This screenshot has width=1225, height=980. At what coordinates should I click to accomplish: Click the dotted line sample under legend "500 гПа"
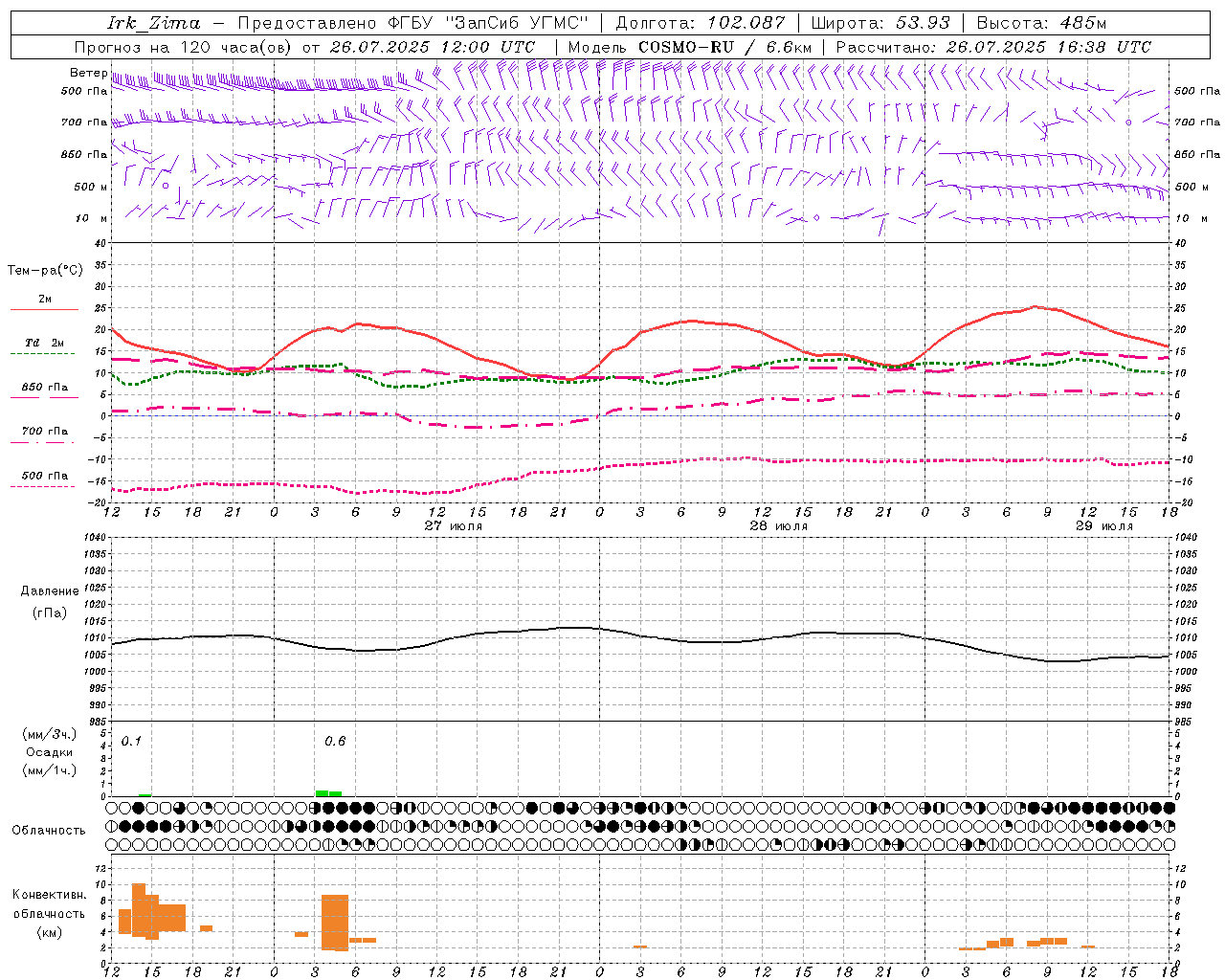(x=42, y=486)
